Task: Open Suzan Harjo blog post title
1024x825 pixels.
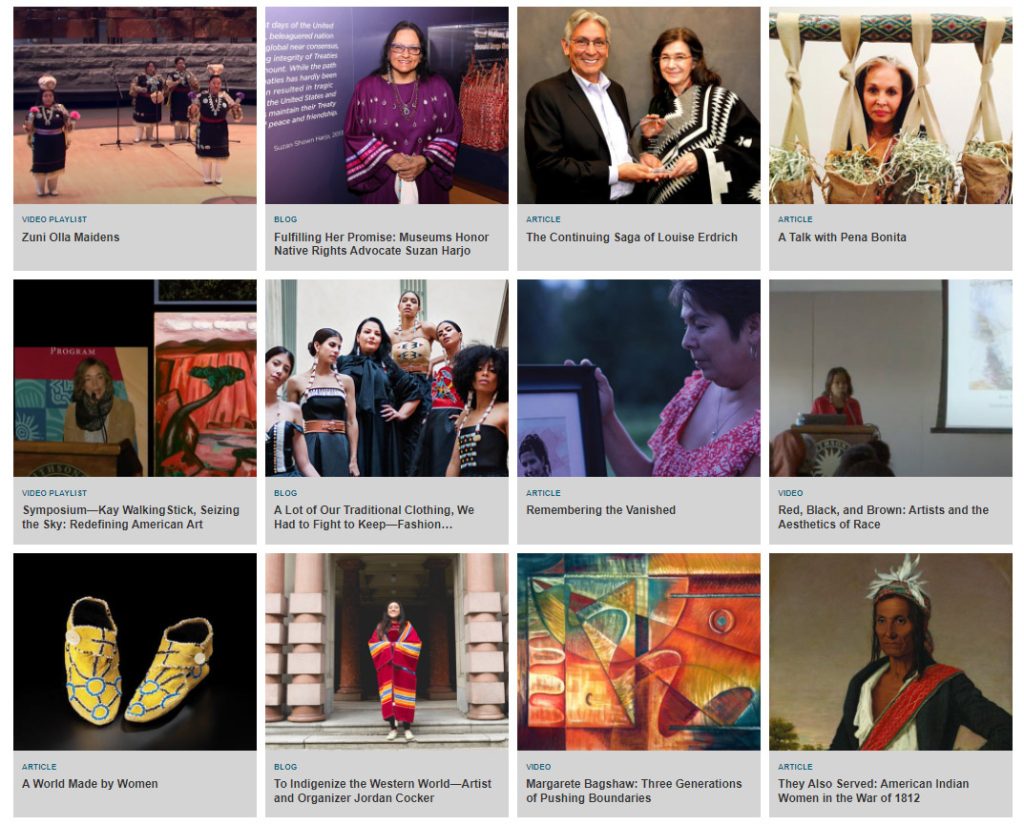Action: 381,244
